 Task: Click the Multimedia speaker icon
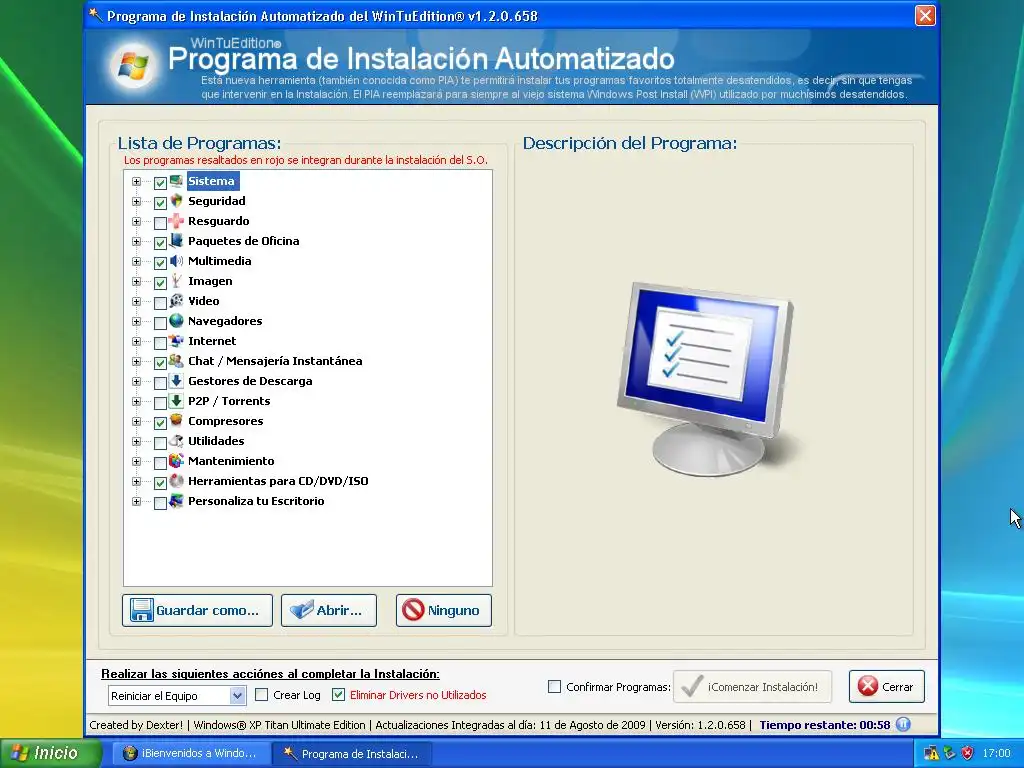click(x=176, y=261)
